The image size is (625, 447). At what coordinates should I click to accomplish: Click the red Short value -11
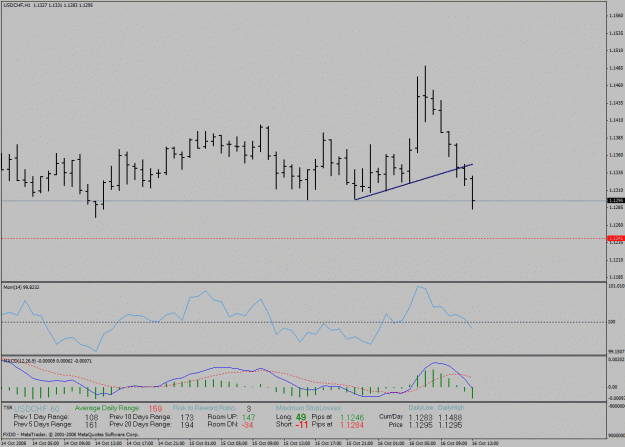(302, 425)
